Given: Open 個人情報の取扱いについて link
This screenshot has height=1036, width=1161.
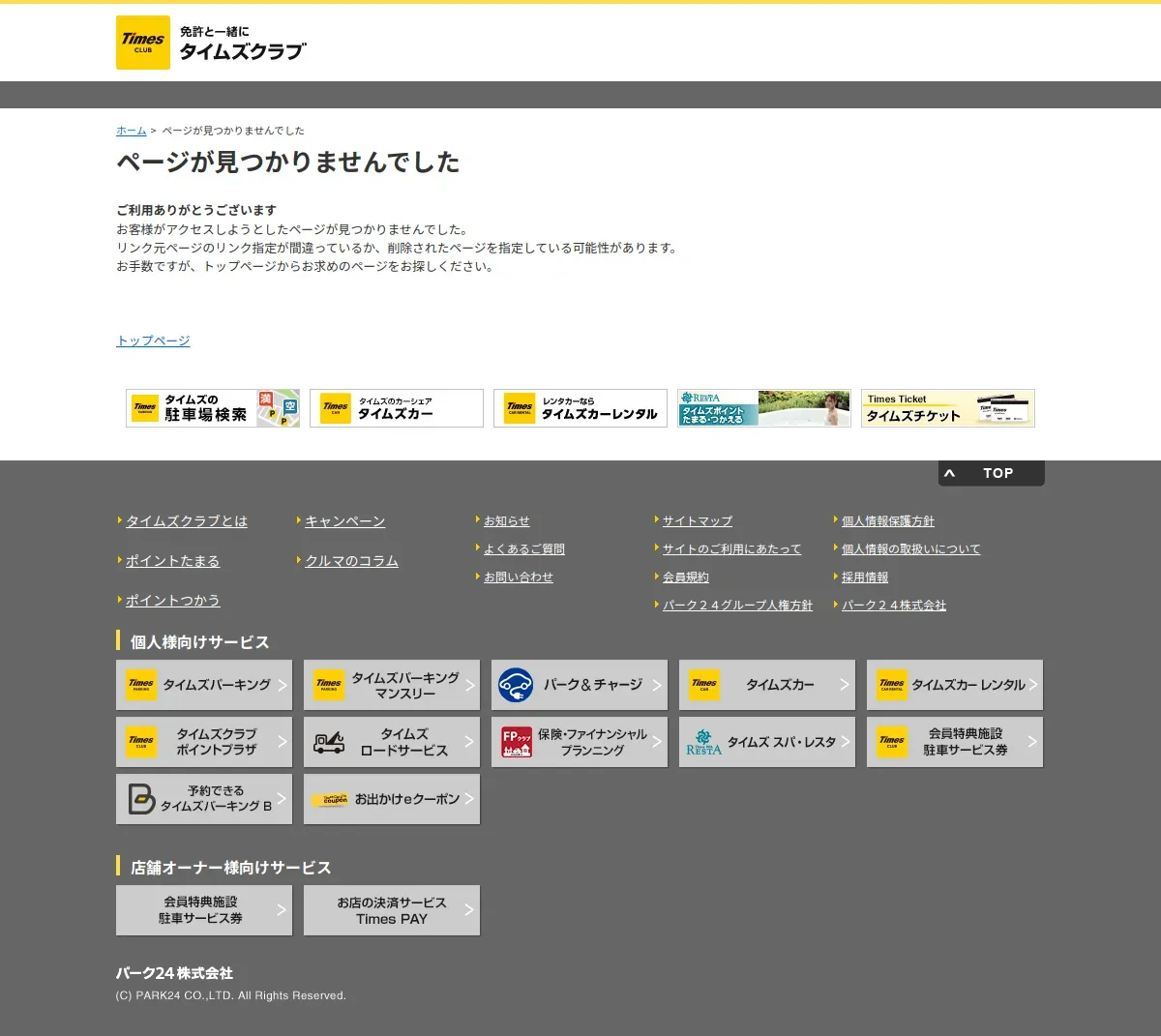Looking at the screenshot, I should (x=911, y=549).
